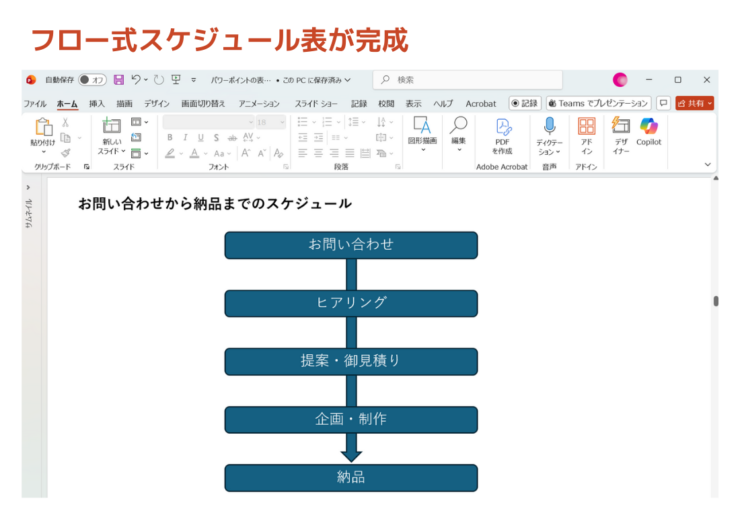
Task: Click the text highlight color pen
Action: [170, 153]
